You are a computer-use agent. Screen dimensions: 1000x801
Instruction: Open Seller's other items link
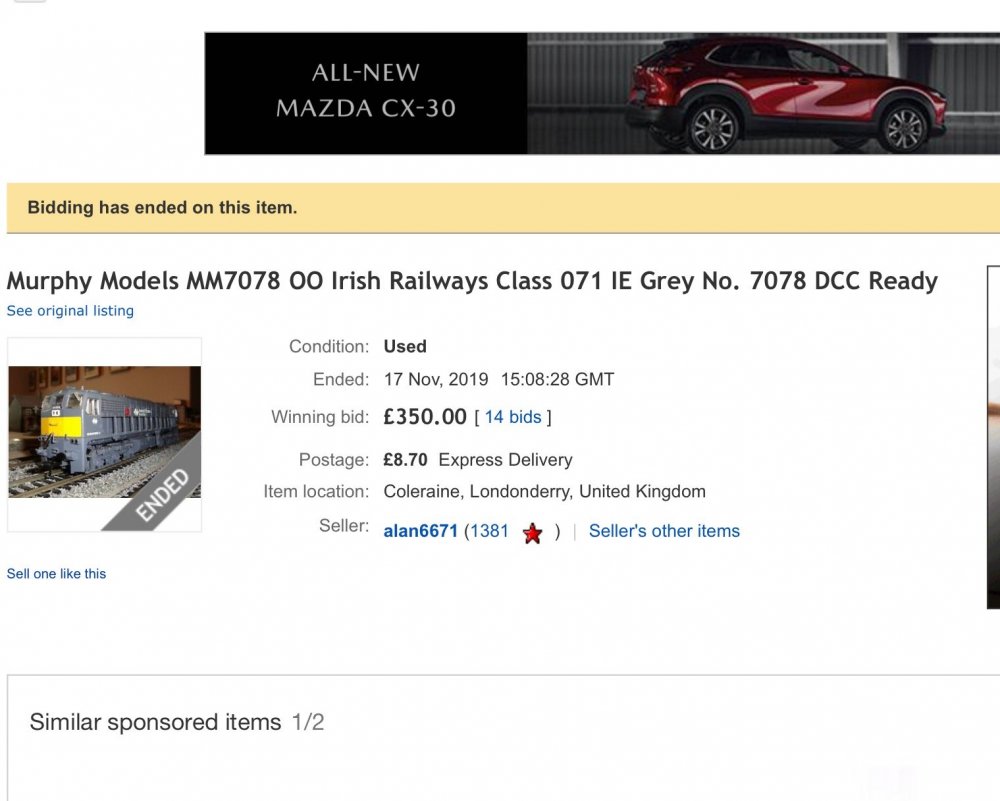coord(664,531)
